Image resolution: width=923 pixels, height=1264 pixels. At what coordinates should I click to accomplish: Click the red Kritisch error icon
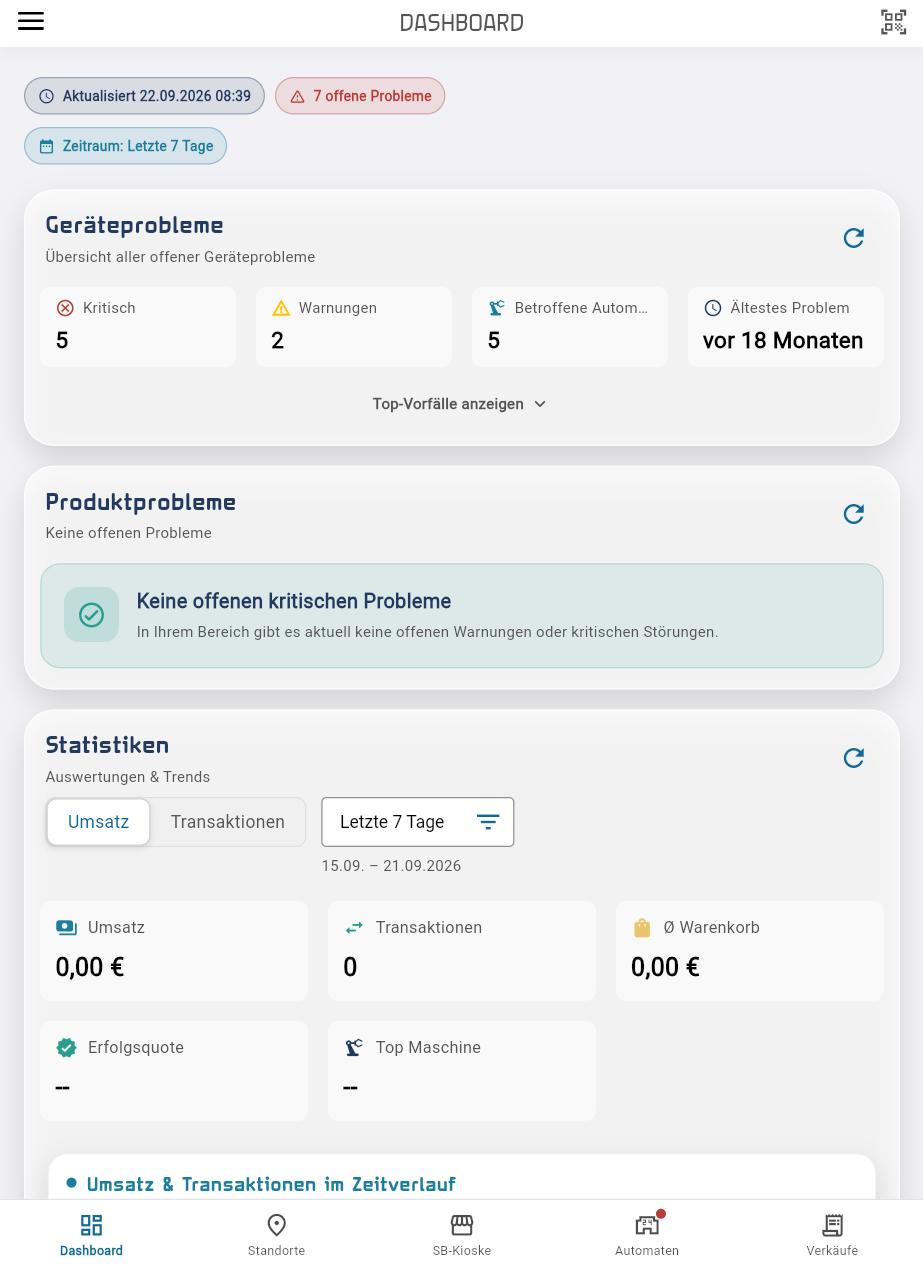65,308
